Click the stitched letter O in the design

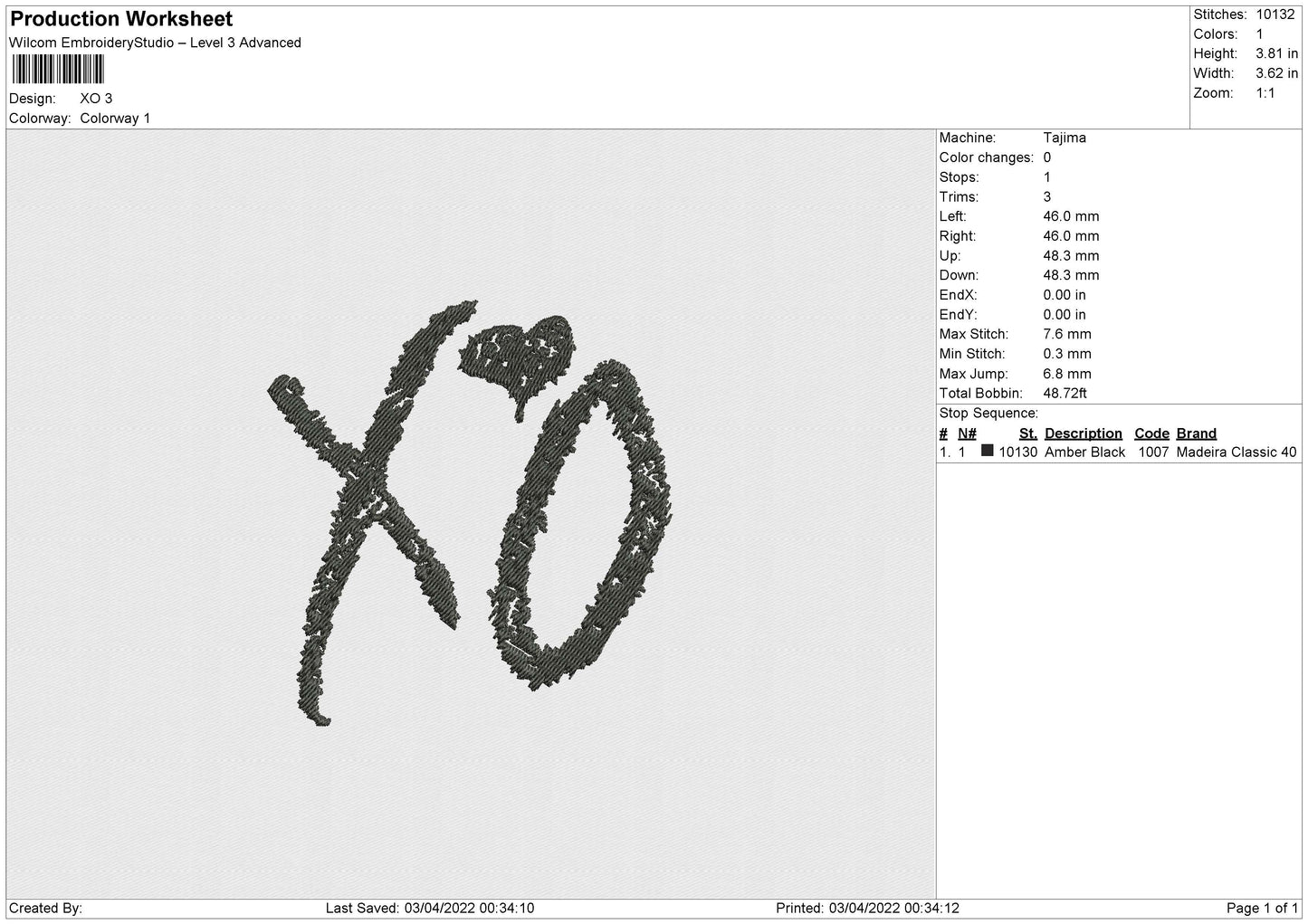[x=584, y=525]
